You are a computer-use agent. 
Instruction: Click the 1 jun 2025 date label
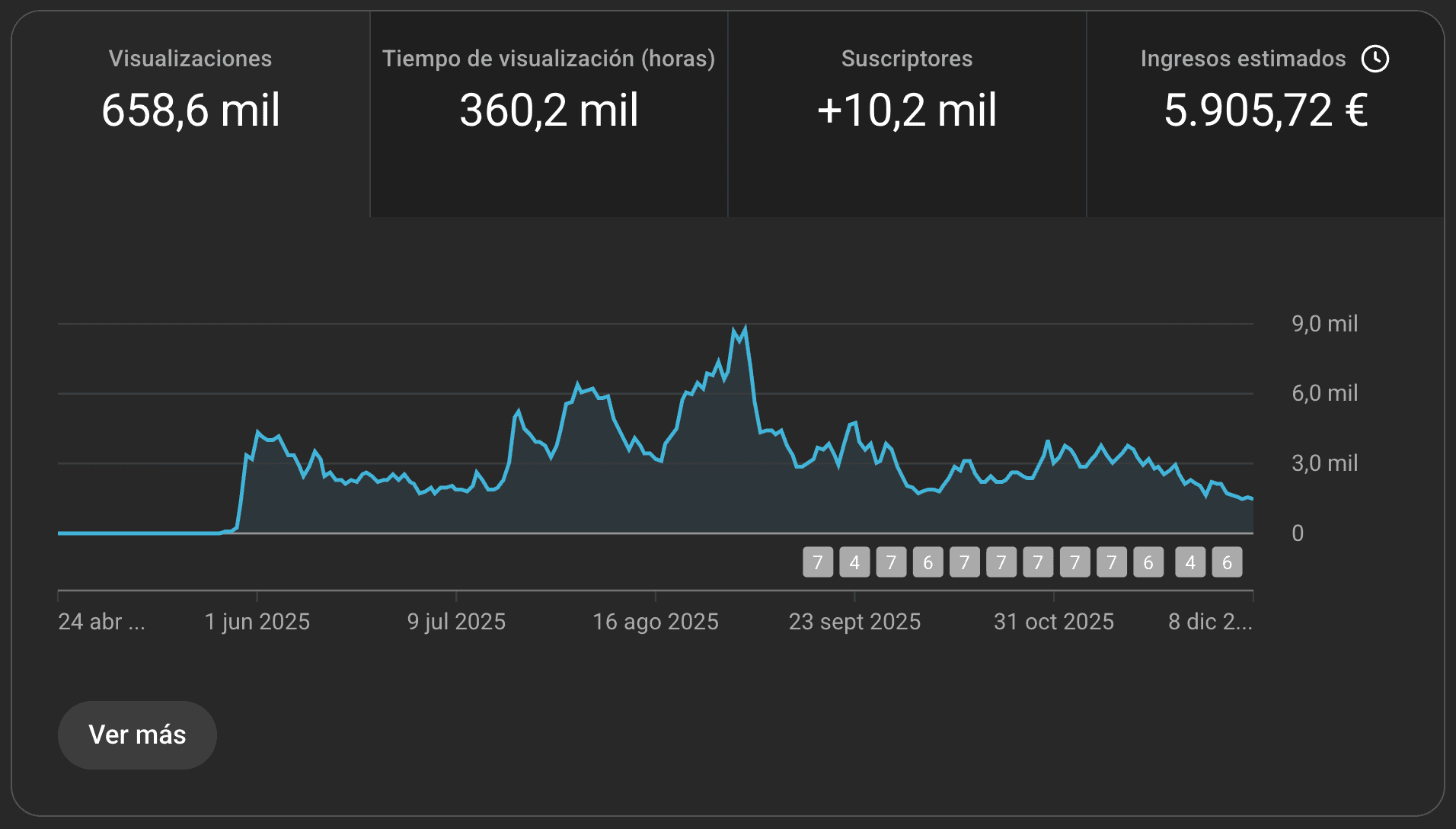tap(257, 622)
